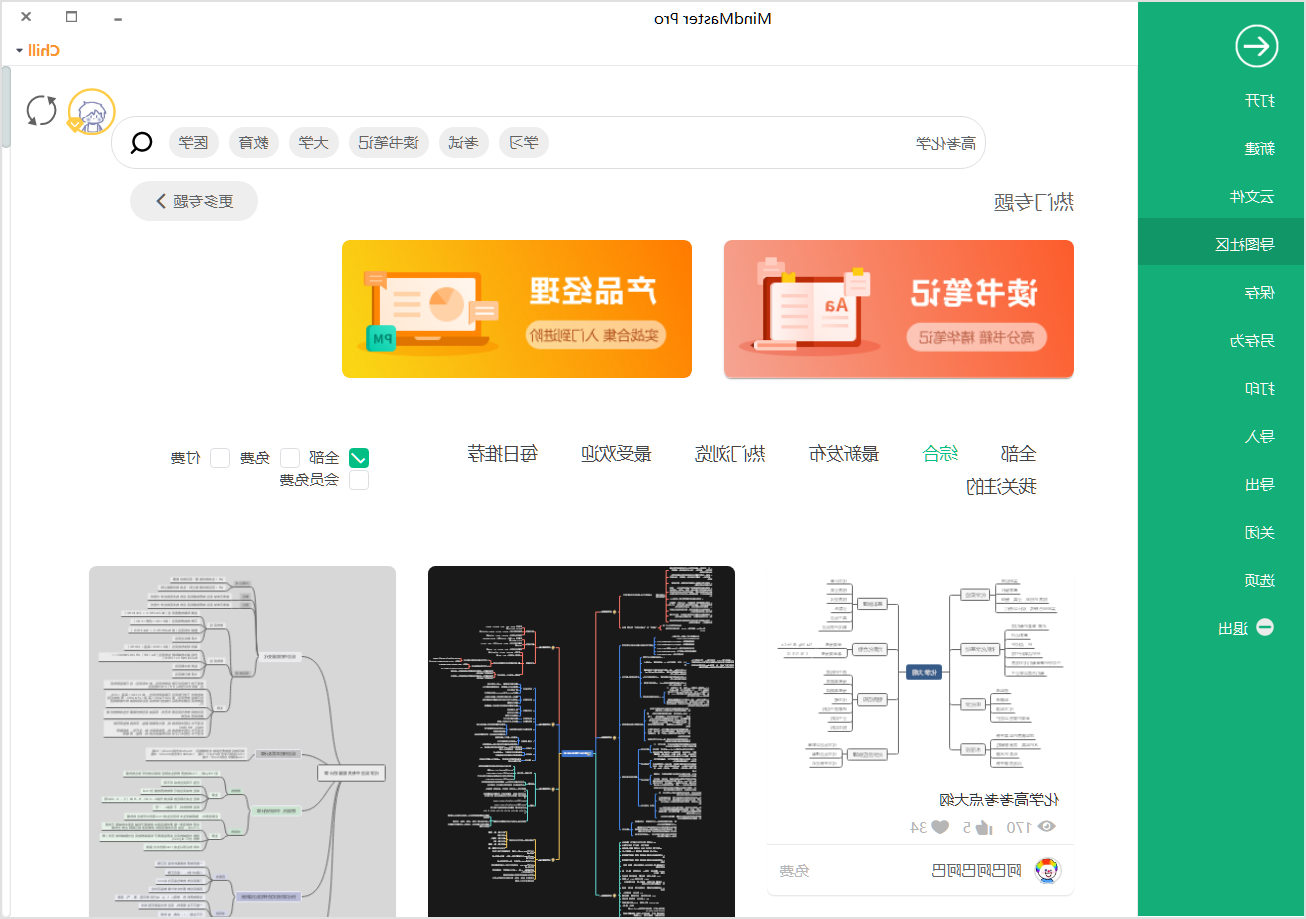Click the eye views icon showing 170
1306x919 pixels.
coord(1046,827)
